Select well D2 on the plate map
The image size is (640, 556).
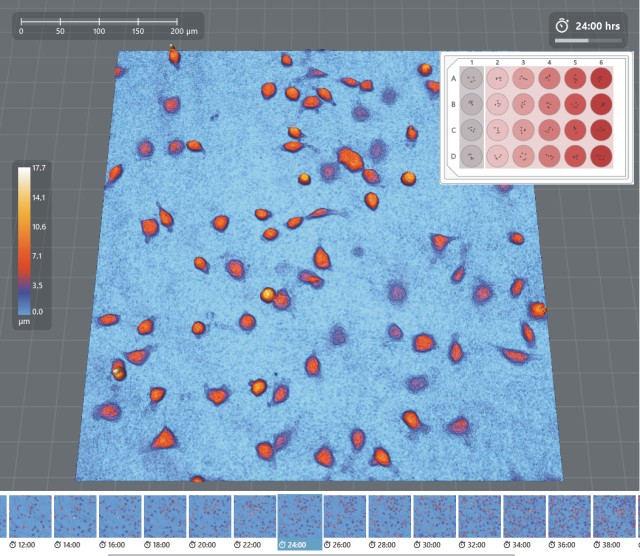pos(497,156)
